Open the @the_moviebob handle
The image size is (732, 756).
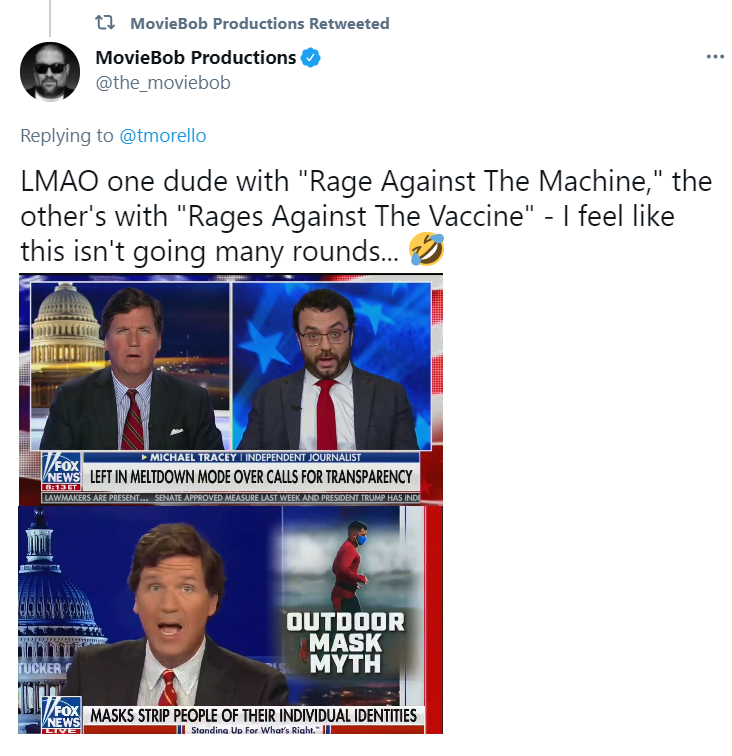pyautogui.click(x=163, y=82)
